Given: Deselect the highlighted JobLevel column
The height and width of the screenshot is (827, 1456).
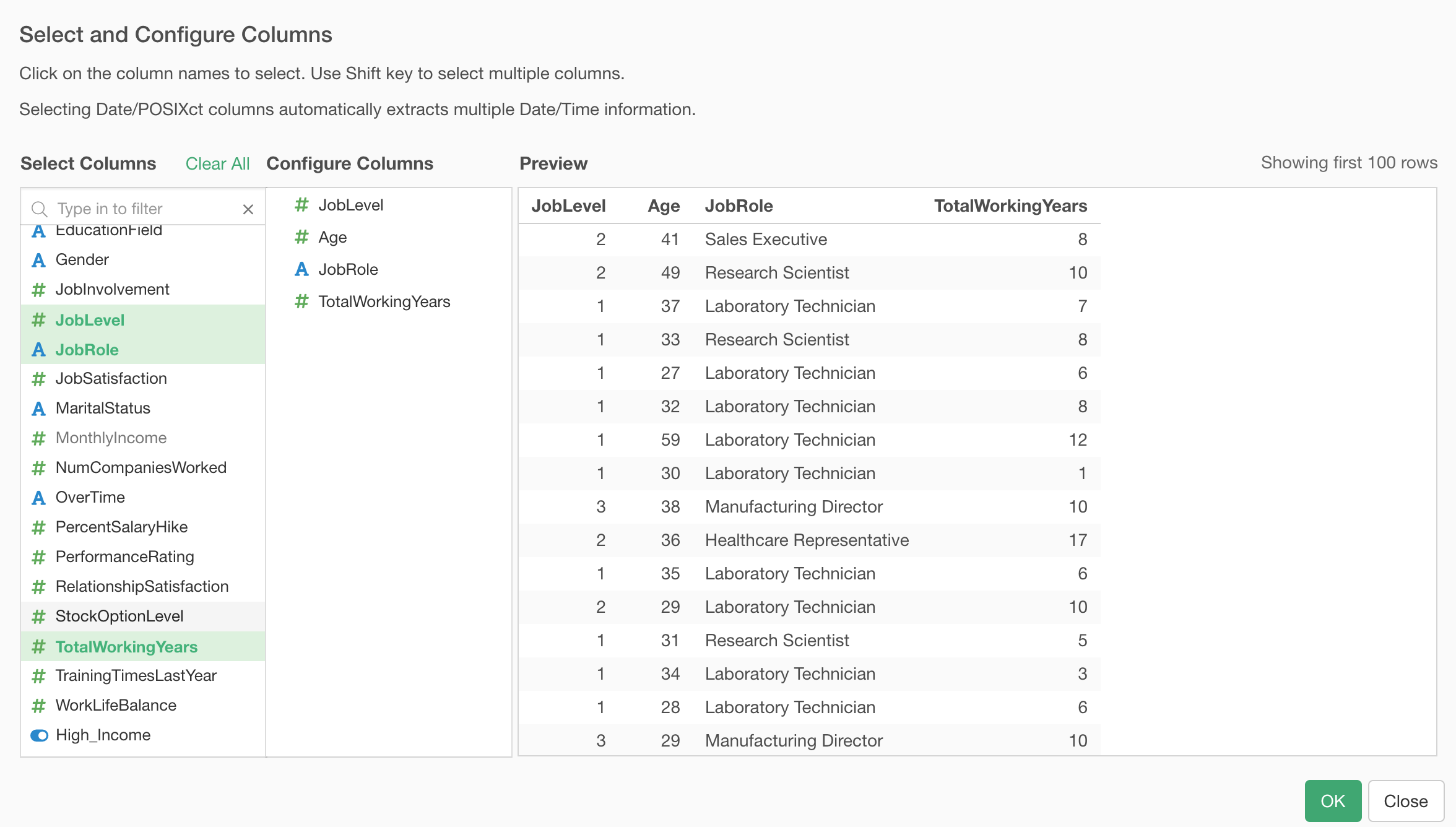Looking at the screenshot, I should coord(90,320).
